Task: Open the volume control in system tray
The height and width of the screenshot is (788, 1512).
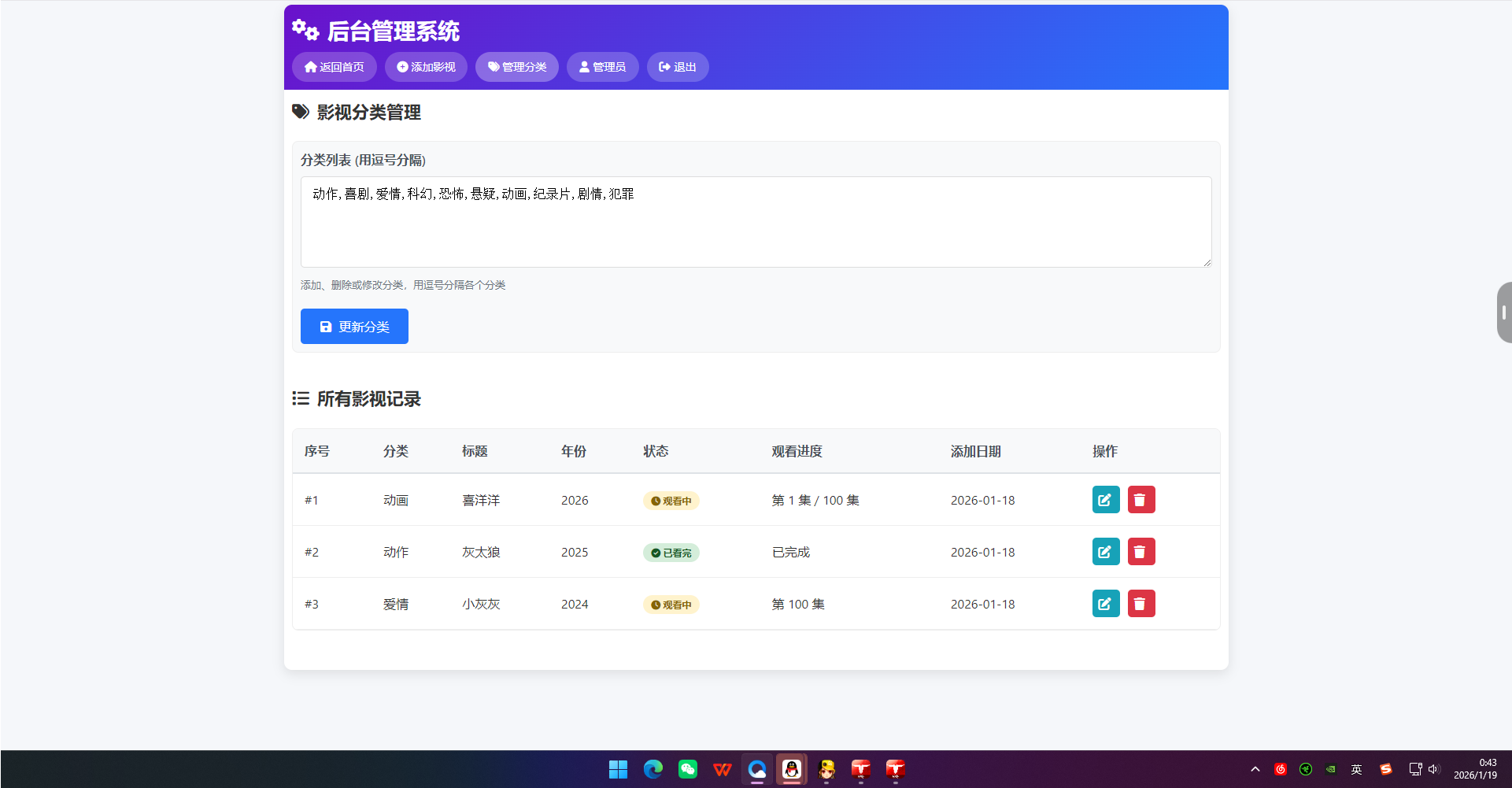Action: click(x=1433, y=769)
